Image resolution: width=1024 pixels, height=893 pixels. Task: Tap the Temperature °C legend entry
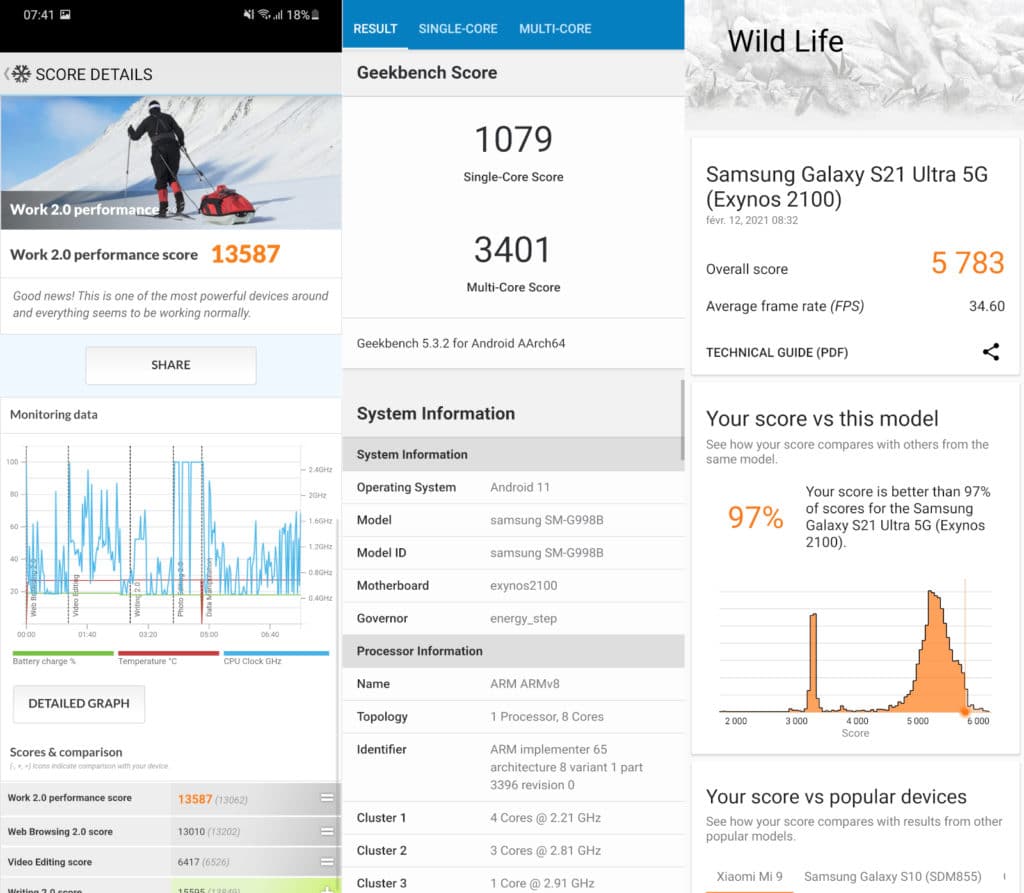tap(168, 658)
